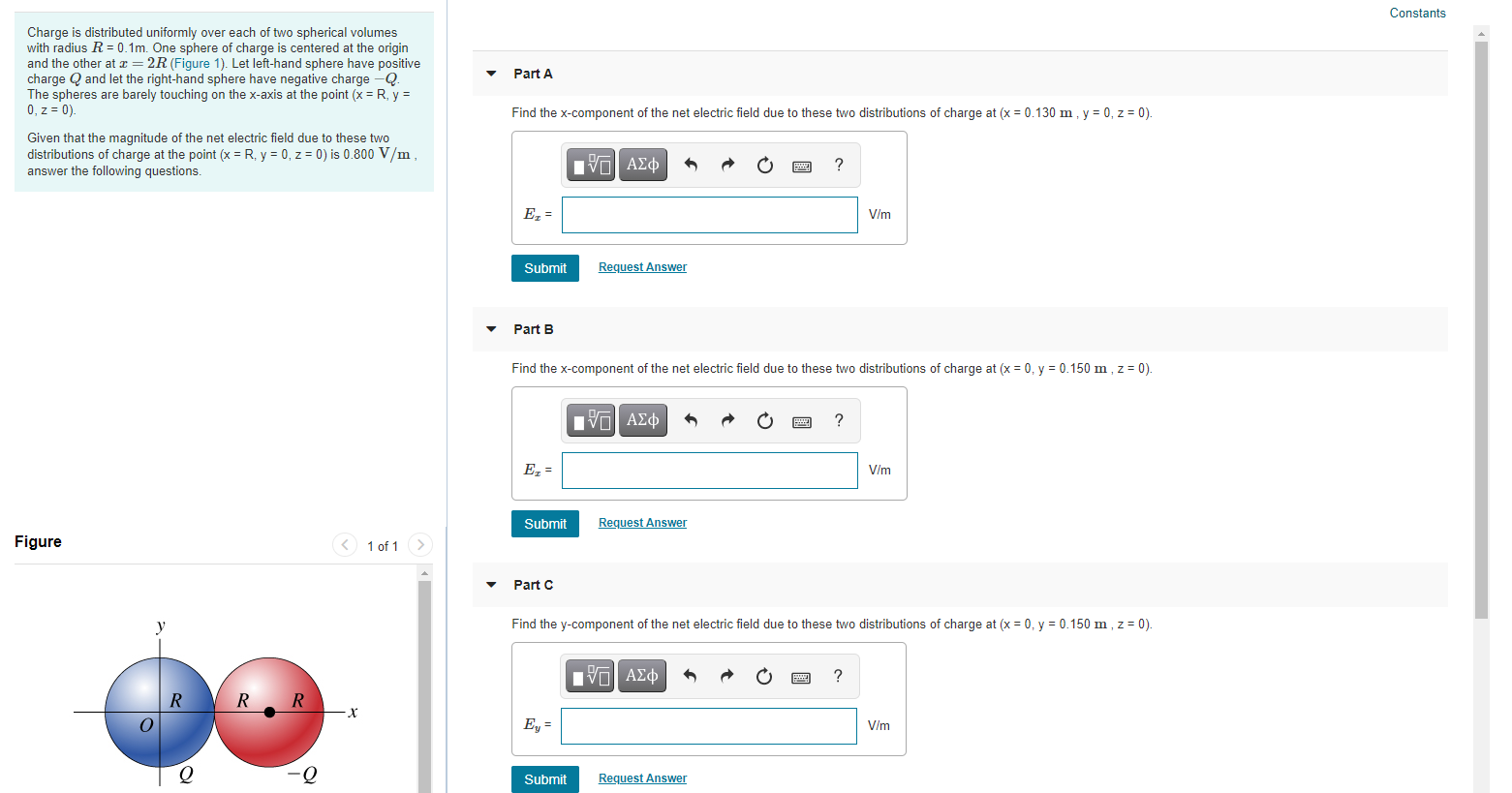This screenshot has width=1512, height=793.
Task: Open the equation templates palette in Part A
Action: [589, 165]
